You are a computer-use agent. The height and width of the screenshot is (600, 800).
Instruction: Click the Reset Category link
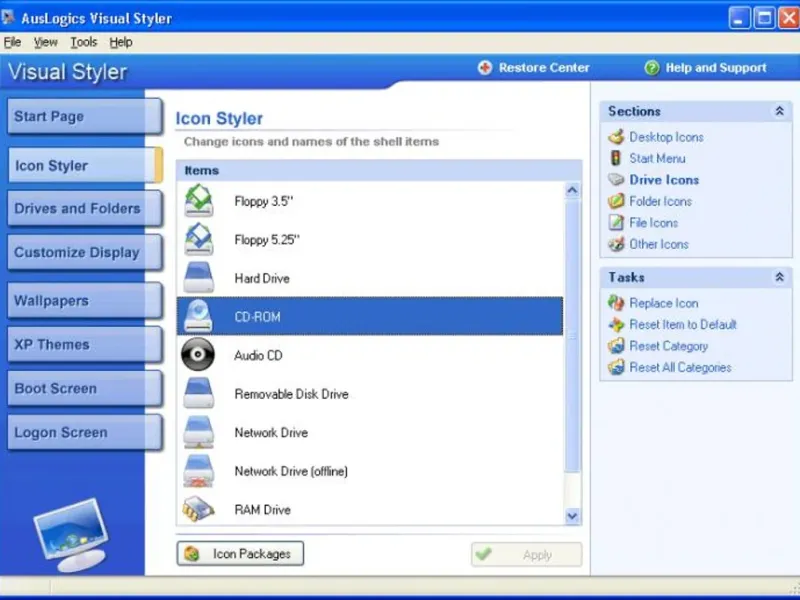668,346
